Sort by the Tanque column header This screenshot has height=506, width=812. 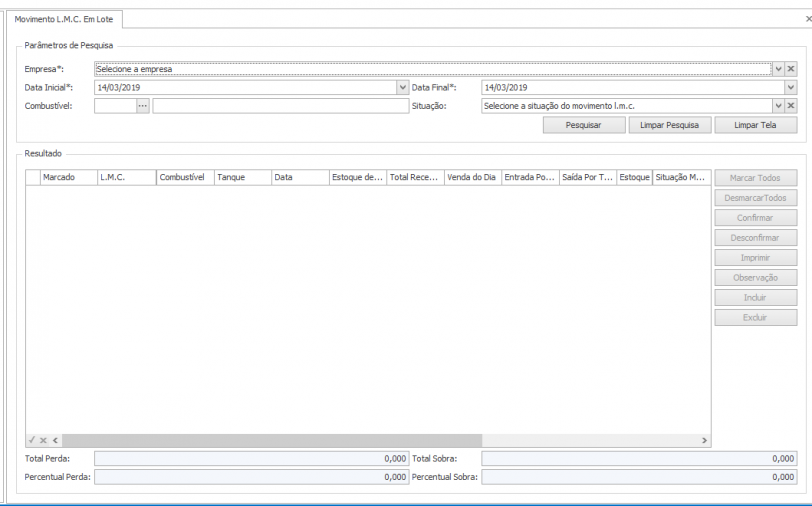[243, 177]
